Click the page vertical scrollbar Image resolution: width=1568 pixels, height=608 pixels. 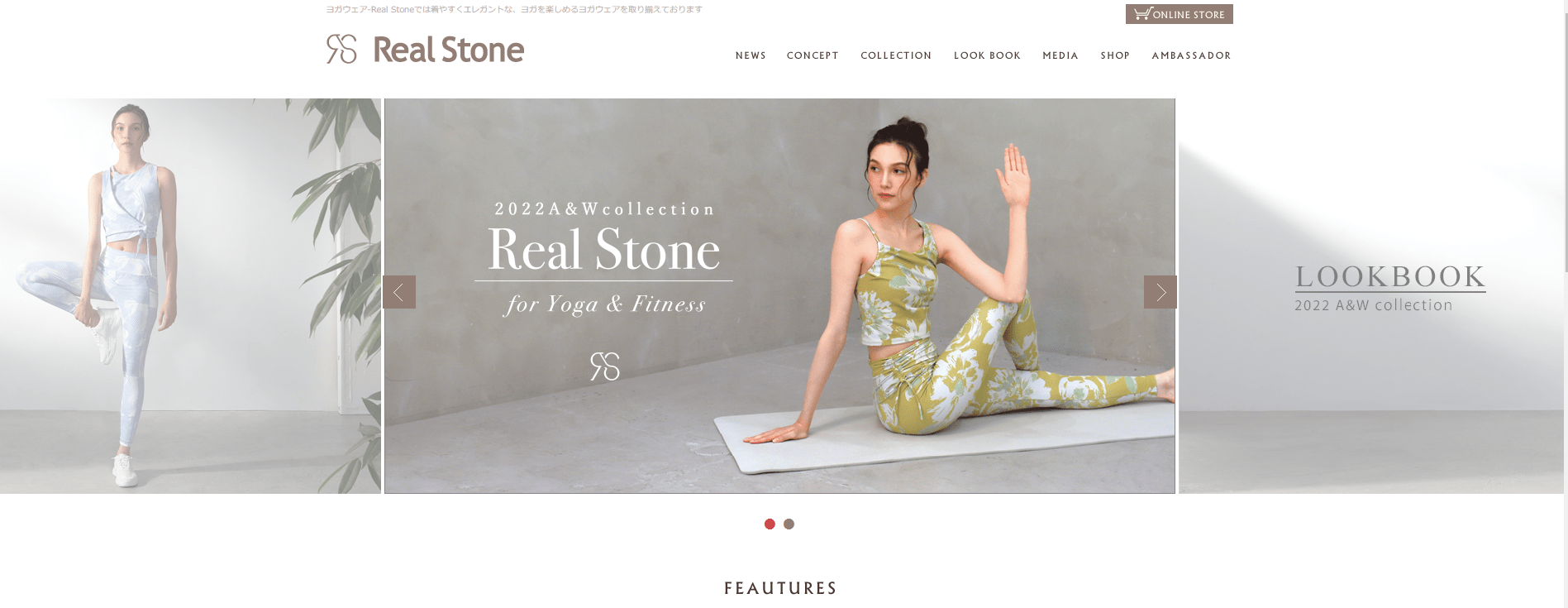coord(1566,304)
